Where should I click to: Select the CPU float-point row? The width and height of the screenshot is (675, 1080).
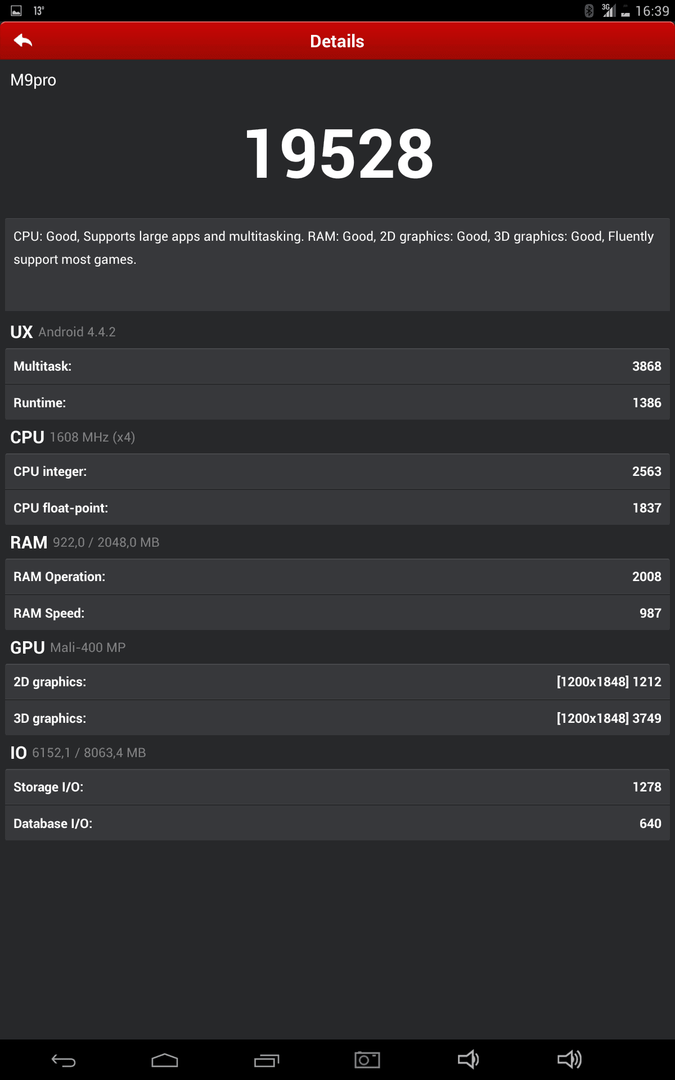pyautogui.click(x=338, y=508)
